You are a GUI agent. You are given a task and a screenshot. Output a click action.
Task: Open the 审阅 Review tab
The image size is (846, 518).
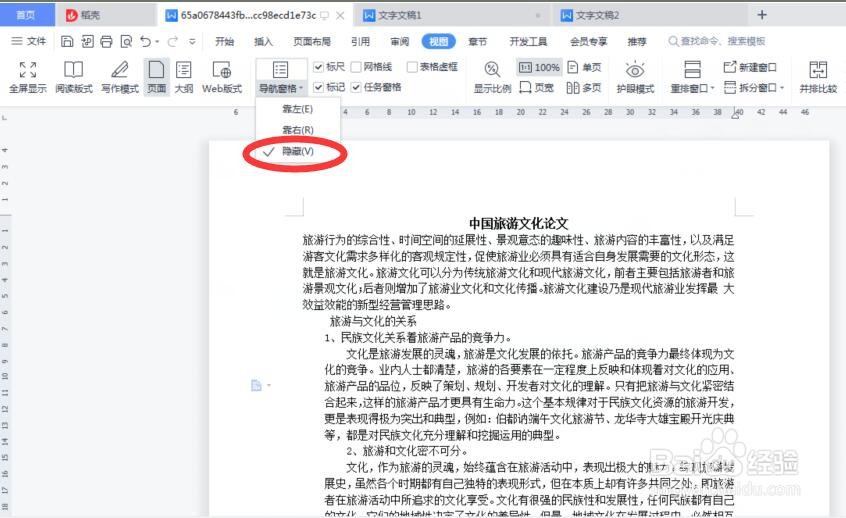[x=400, y=42]
